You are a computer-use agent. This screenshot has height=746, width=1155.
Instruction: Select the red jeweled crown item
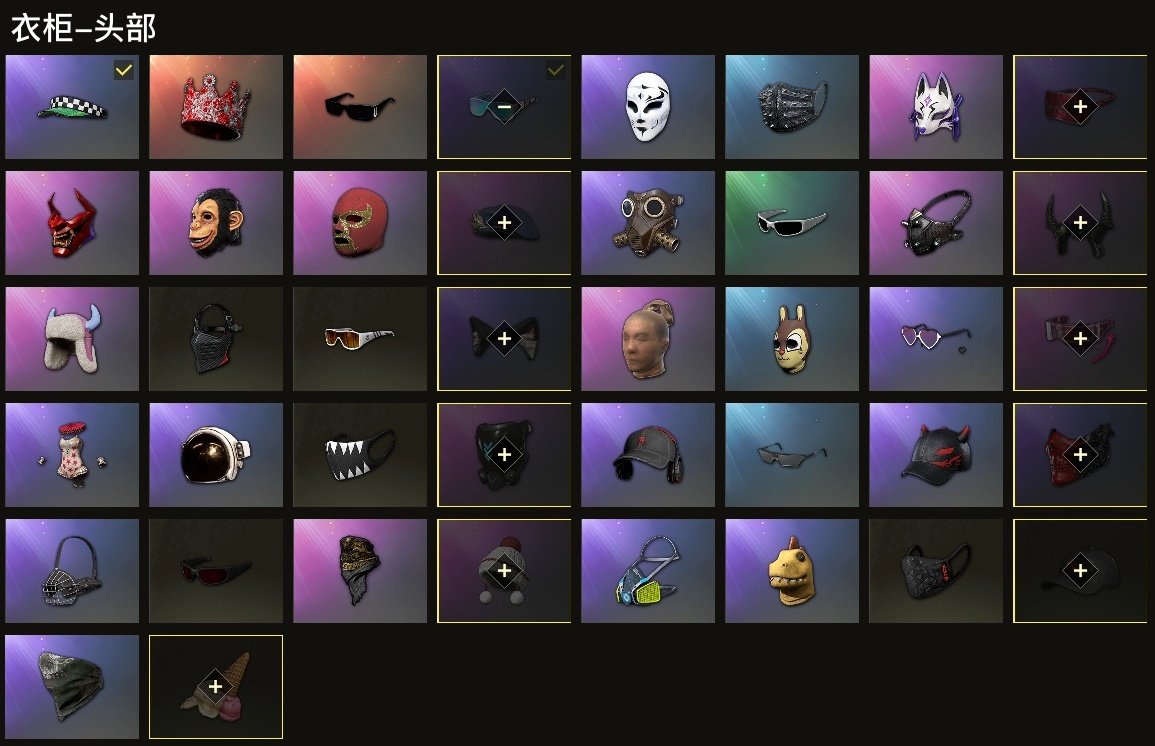pyautogui.click(x=216, y=107)
